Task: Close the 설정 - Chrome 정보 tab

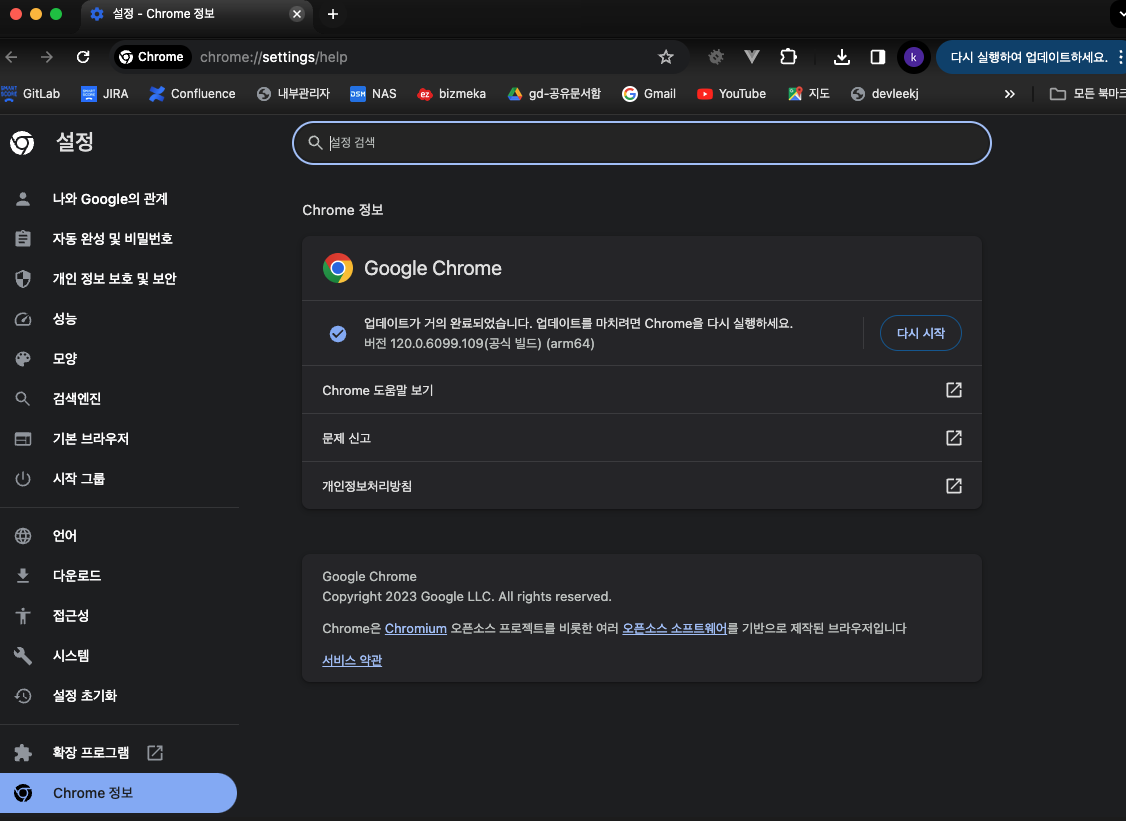Action: (297, 14)
